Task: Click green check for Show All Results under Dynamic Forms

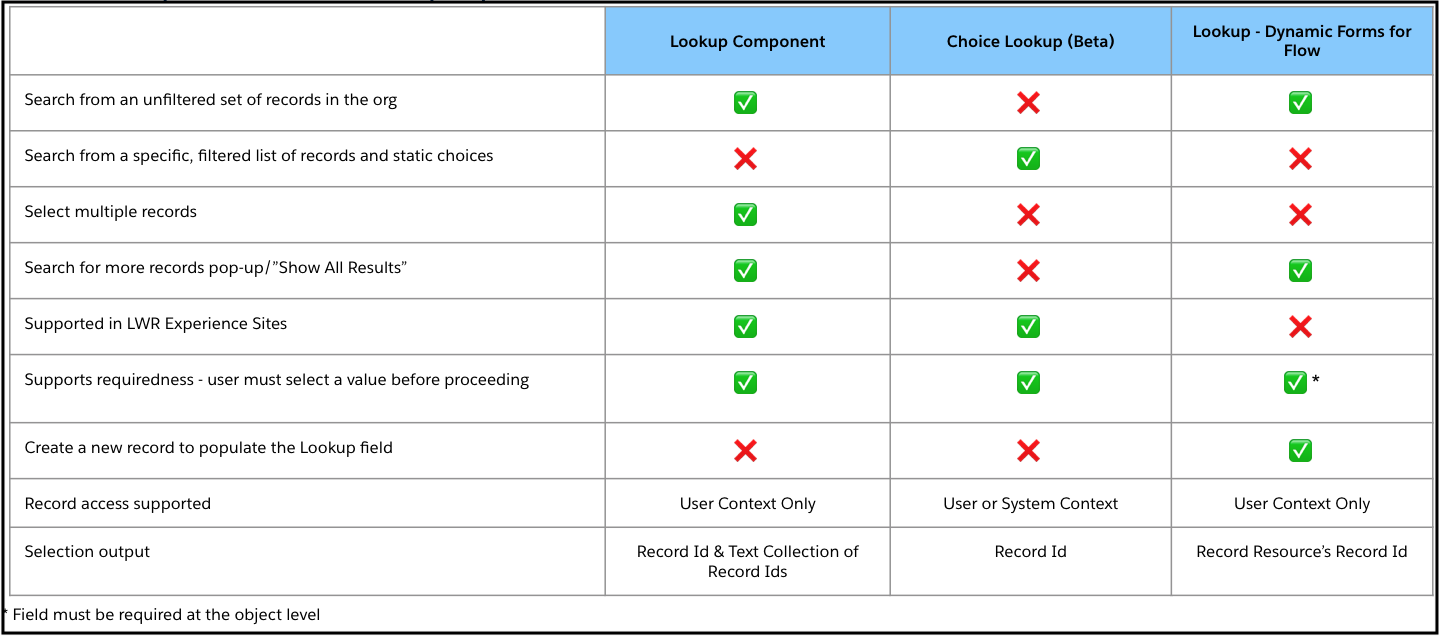Action: point(1300,270)
